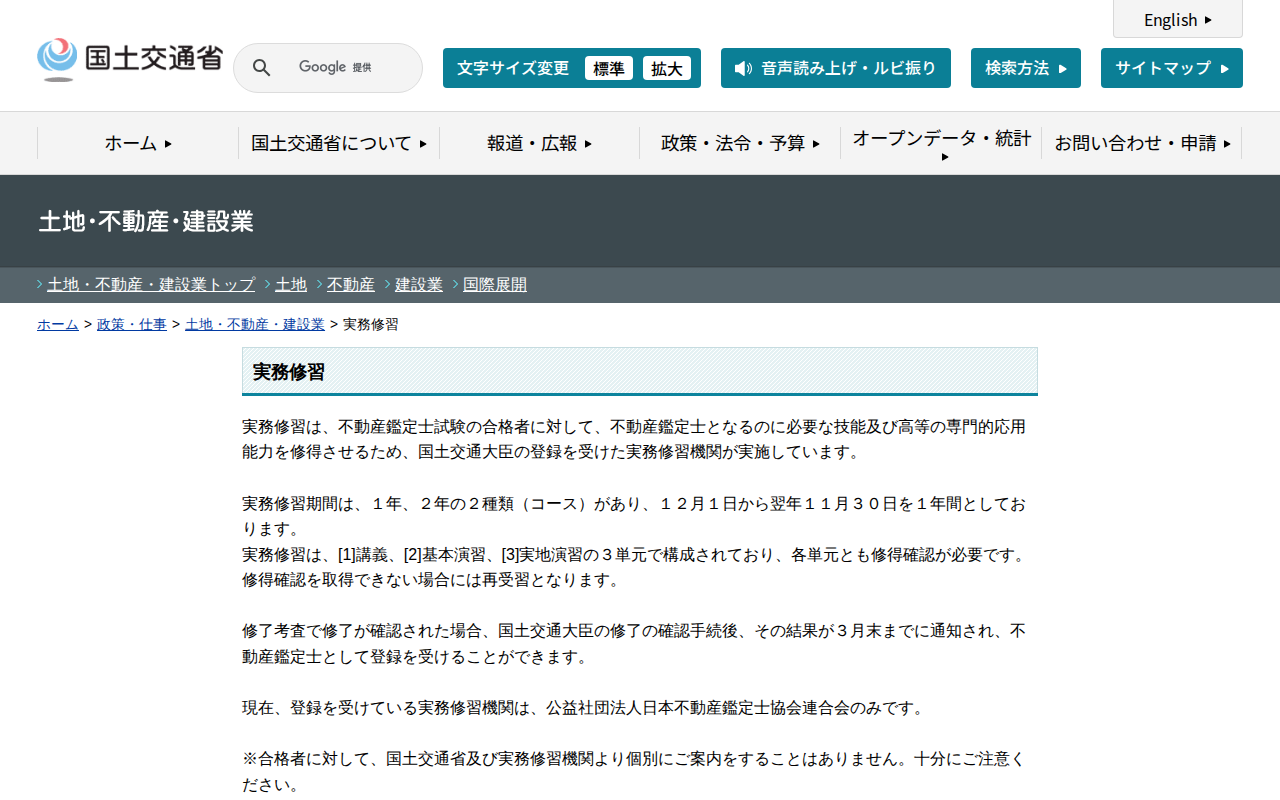
Task: Open the 土地 sub-navigation link
Action: (x=291, y=285)
